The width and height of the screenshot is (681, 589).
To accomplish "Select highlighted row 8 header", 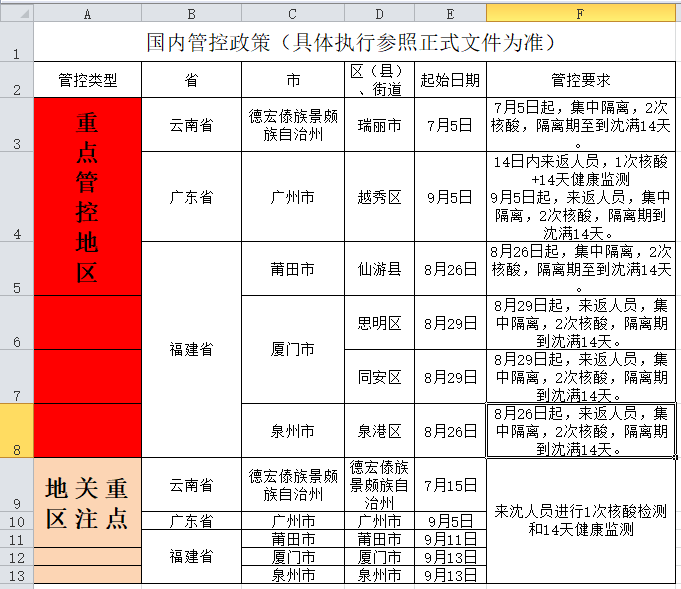I will click(x=17, y=430).
